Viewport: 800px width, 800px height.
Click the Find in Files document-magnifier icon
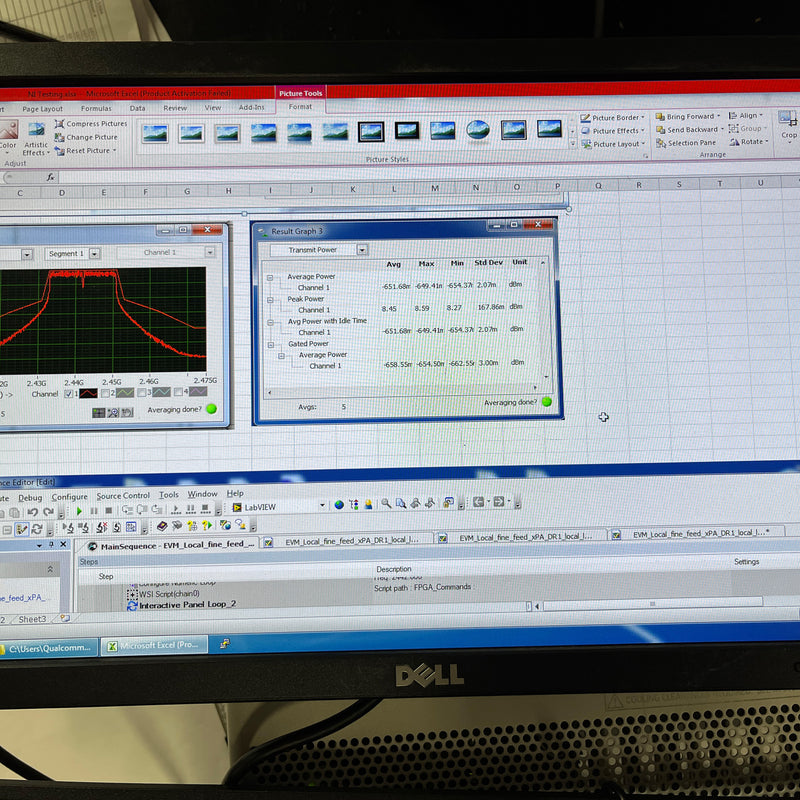click(x=401, y=504)
